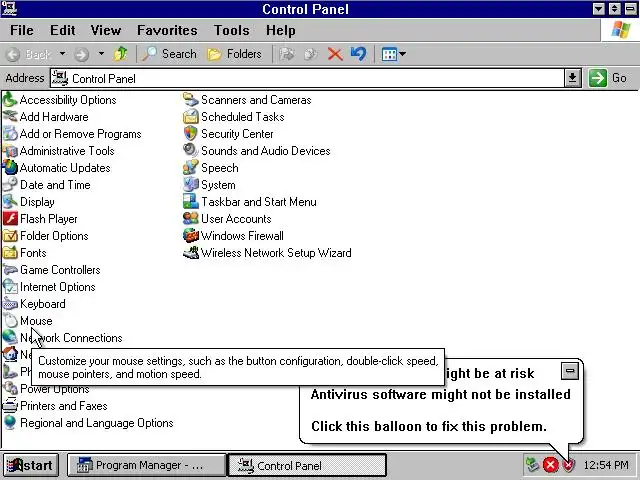Click the blue Undo toolbar icon

[358, 54]
